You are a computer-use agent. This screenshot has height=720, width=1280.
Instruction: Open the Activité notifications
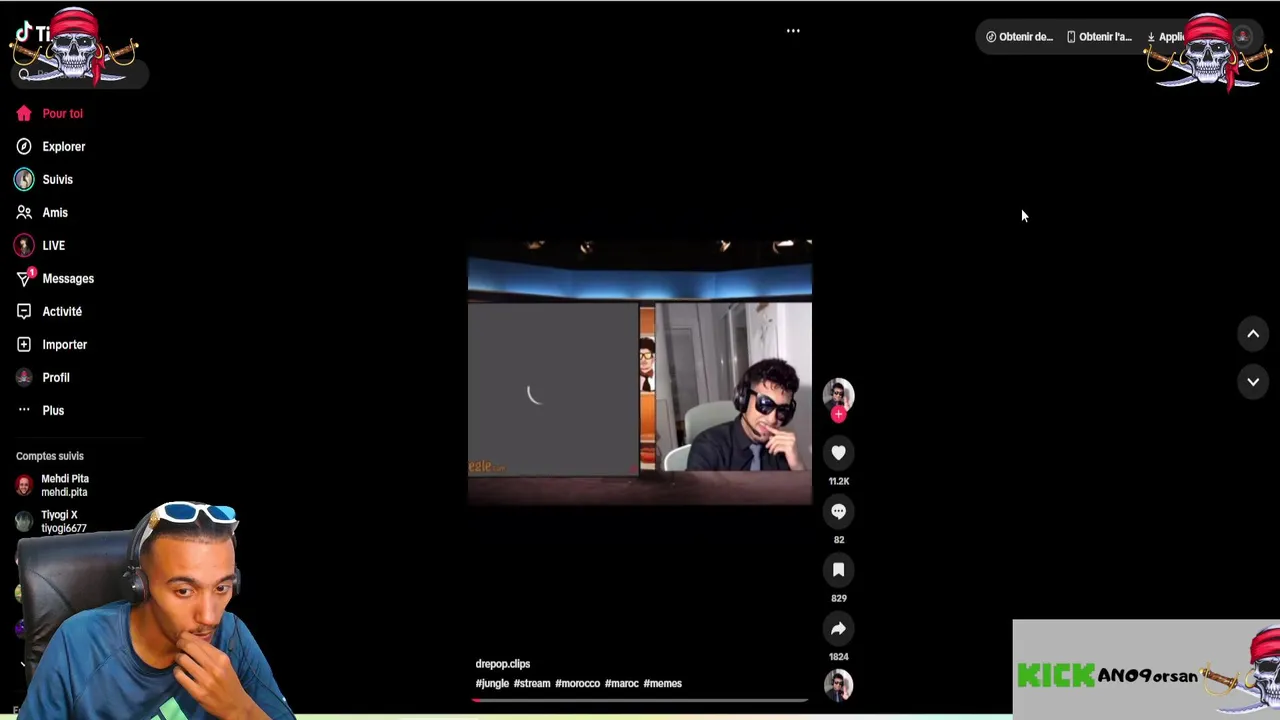(49, 311)
